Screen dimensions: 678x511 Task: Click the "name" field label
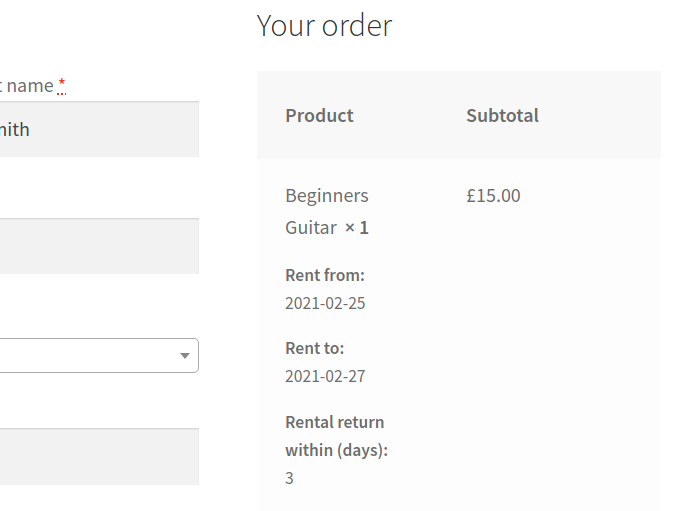pyautogui.click(x=29, y=86)
